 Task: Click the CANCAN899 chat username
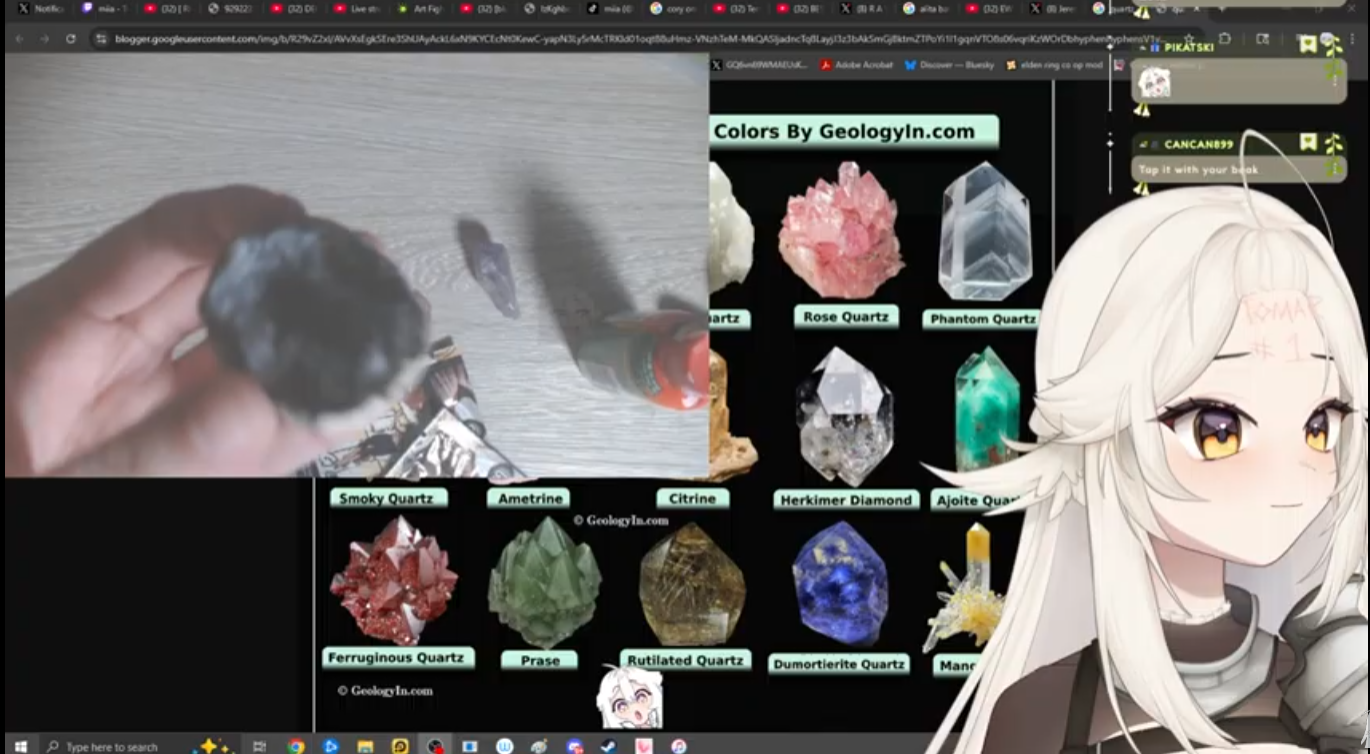[x=1198, y=145]
